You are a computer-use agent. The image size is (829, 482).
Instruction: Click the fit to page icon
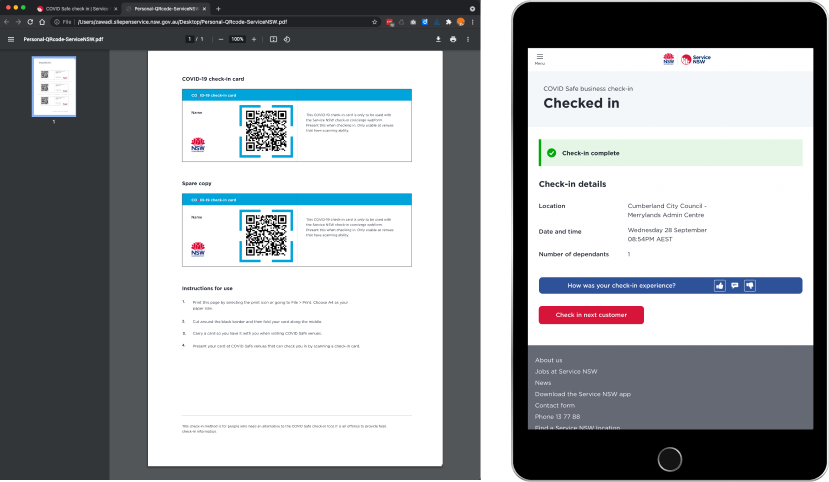(273, 39)
